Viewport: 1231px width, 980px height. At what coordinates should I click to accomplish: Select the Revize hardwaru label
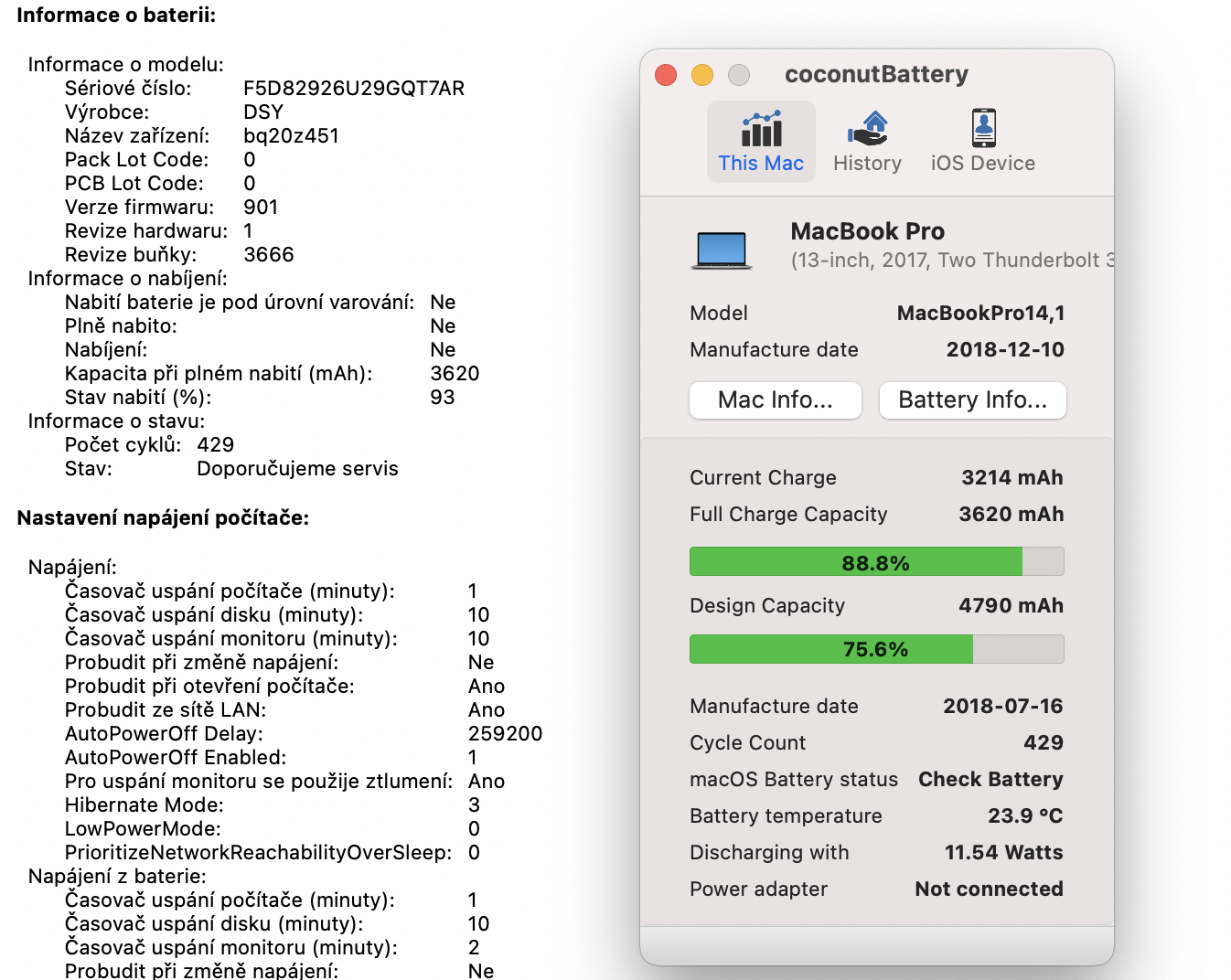146,230
